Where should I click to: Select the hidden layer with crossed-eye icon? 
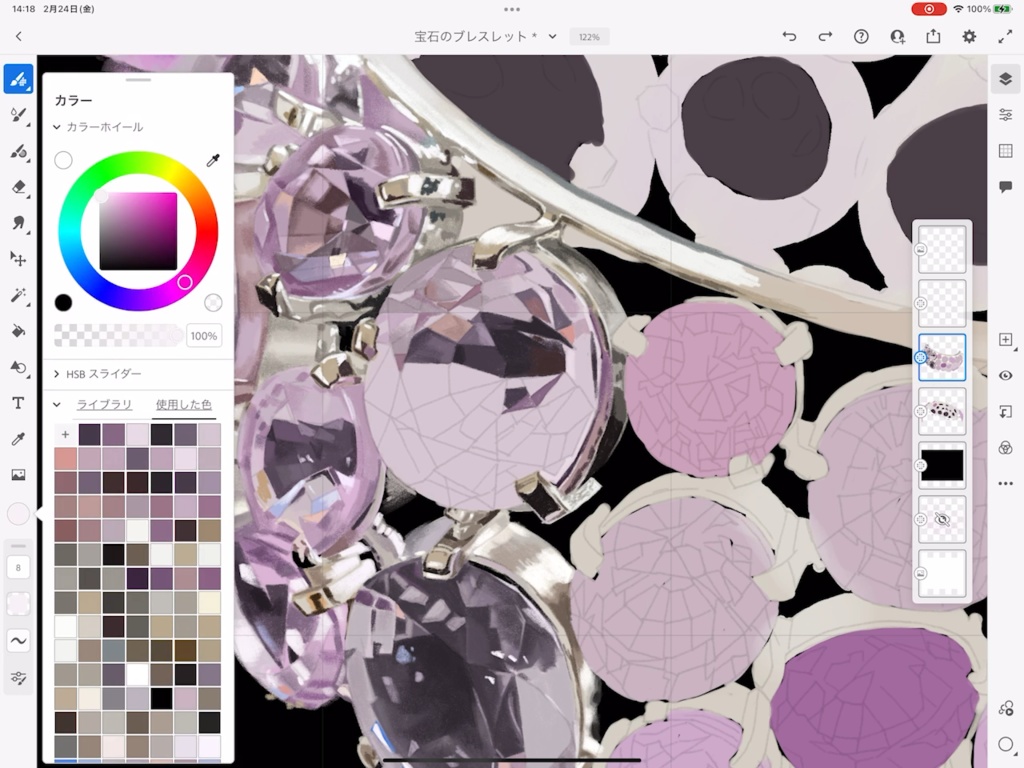pos(942,519)
